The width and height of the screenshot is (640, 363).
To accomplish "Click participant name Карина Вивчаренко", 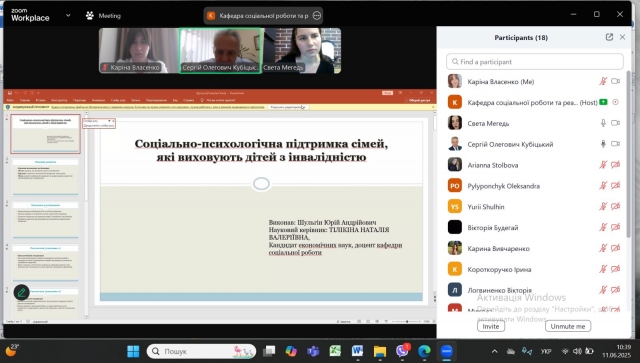I will coord(498,248).
